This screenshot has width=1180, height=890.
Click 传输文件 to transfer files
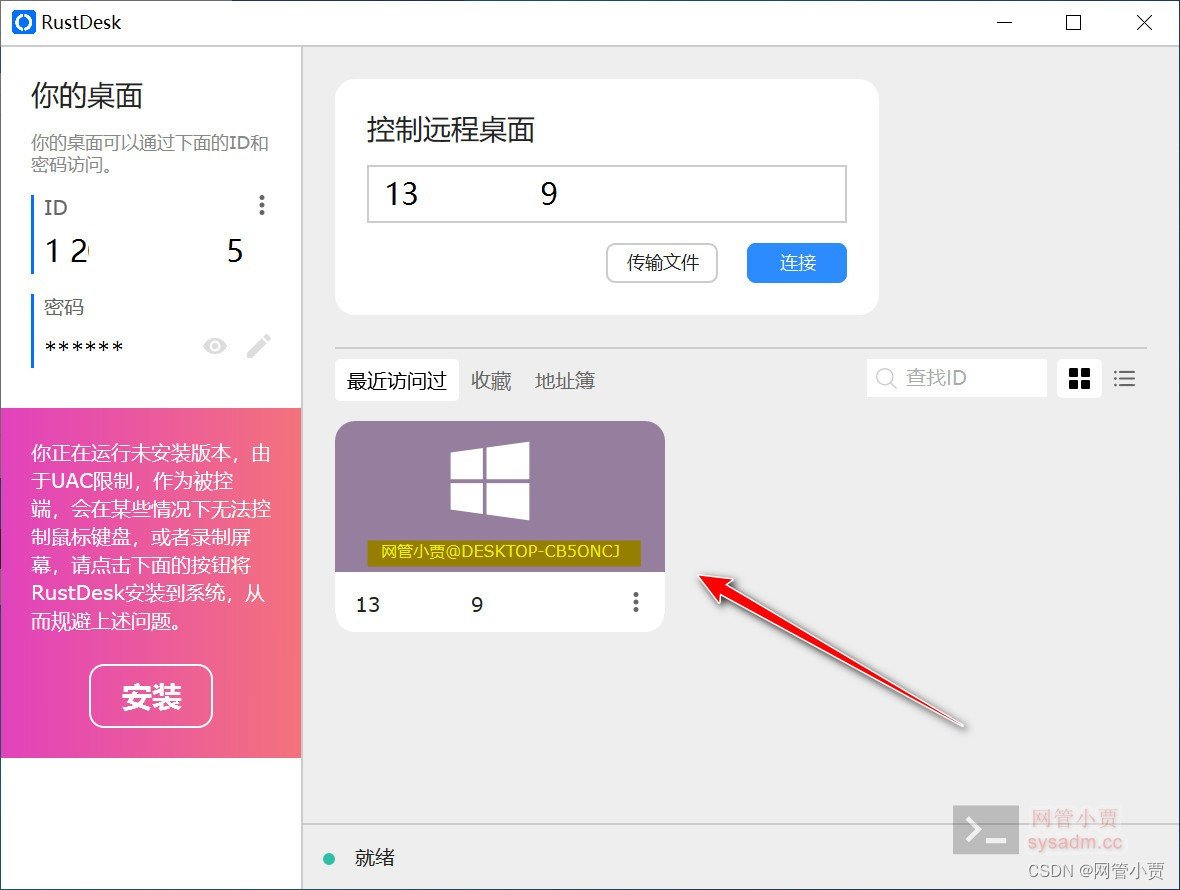[661, 262]
